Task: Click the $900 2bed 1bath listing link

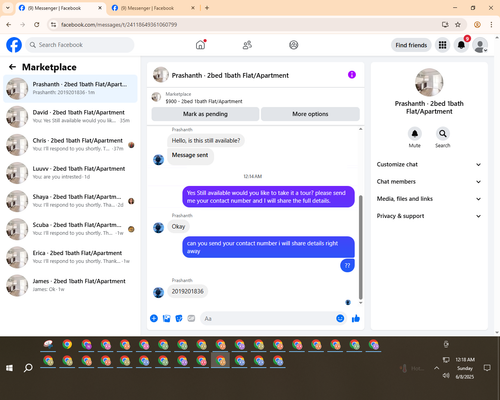Action: (x=204, y=101)
